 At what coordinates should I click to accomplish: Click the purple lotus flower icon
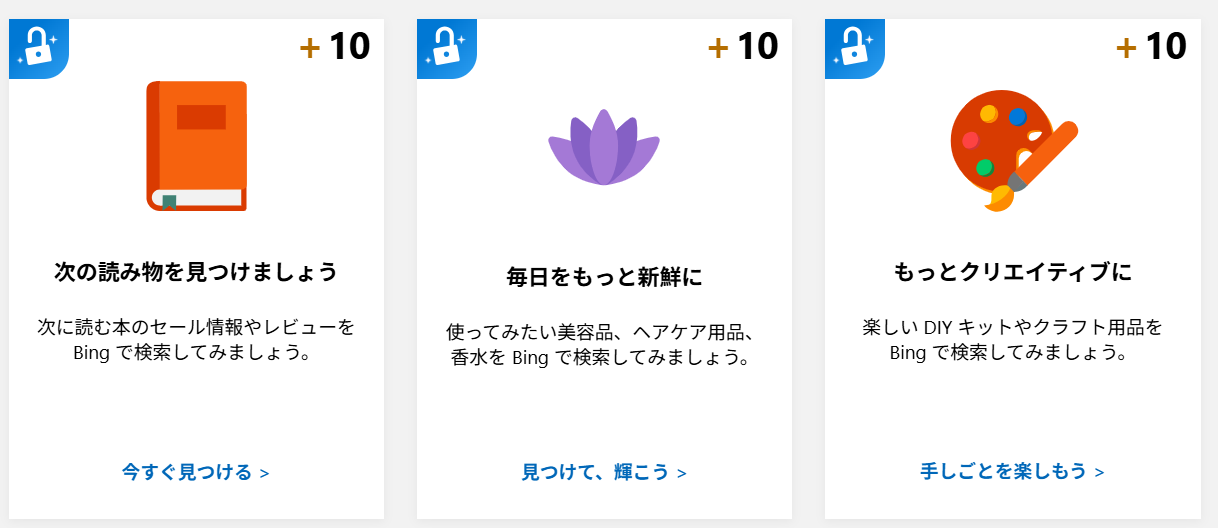point(604,148)
